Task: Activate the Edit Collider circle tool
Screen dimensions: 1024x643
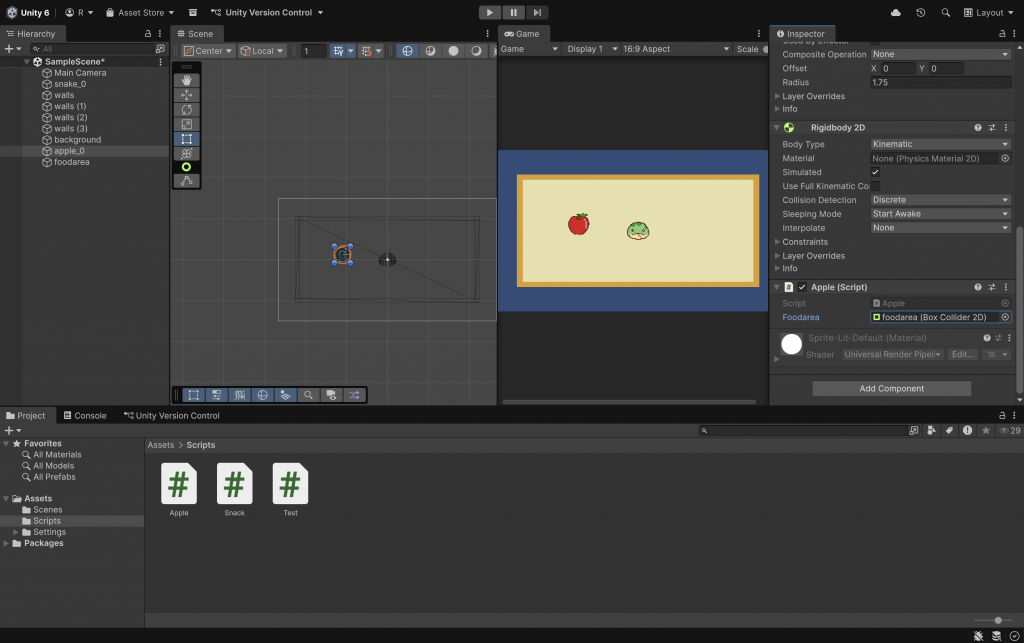Action: pos(187,167)
